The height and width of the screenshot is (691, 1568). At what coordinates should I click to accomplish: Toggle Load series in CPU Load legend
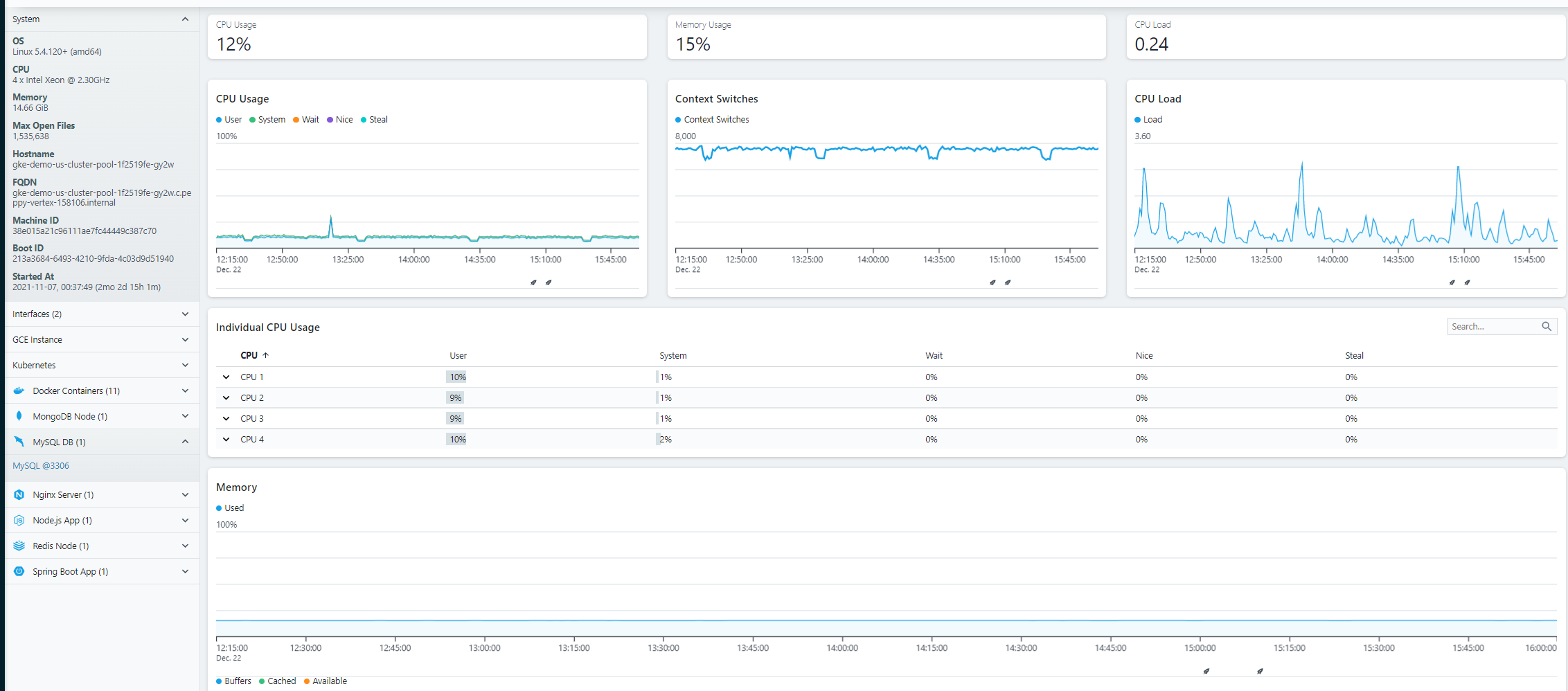(1148, 120)
